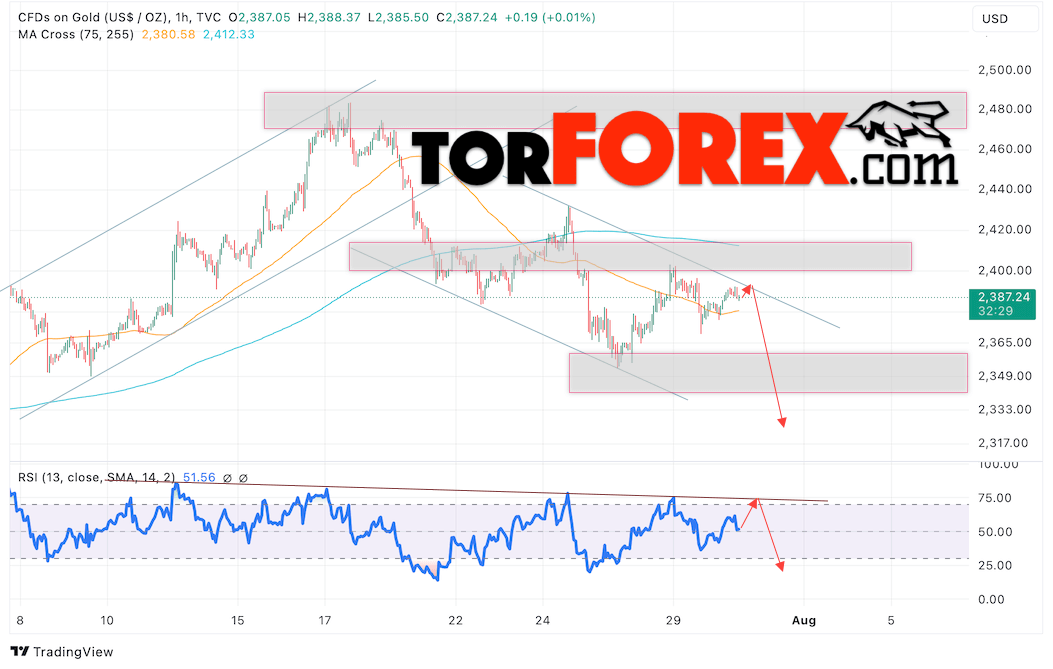Screen dimensions: 1053x669
Task: Click the TradingView logo link
Action: point(62,652)
